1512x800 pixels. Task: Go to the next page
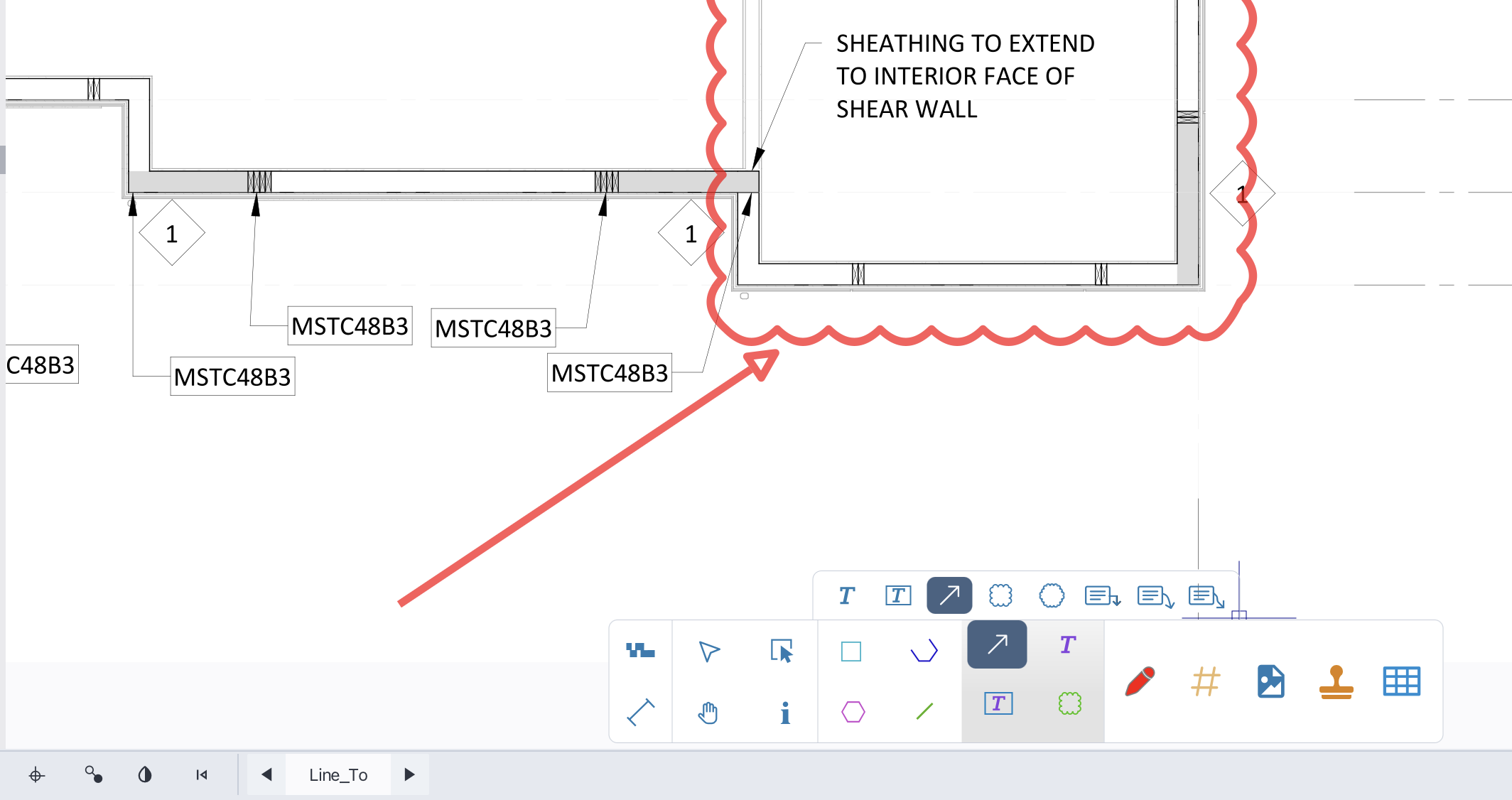[x=409, y=774]
